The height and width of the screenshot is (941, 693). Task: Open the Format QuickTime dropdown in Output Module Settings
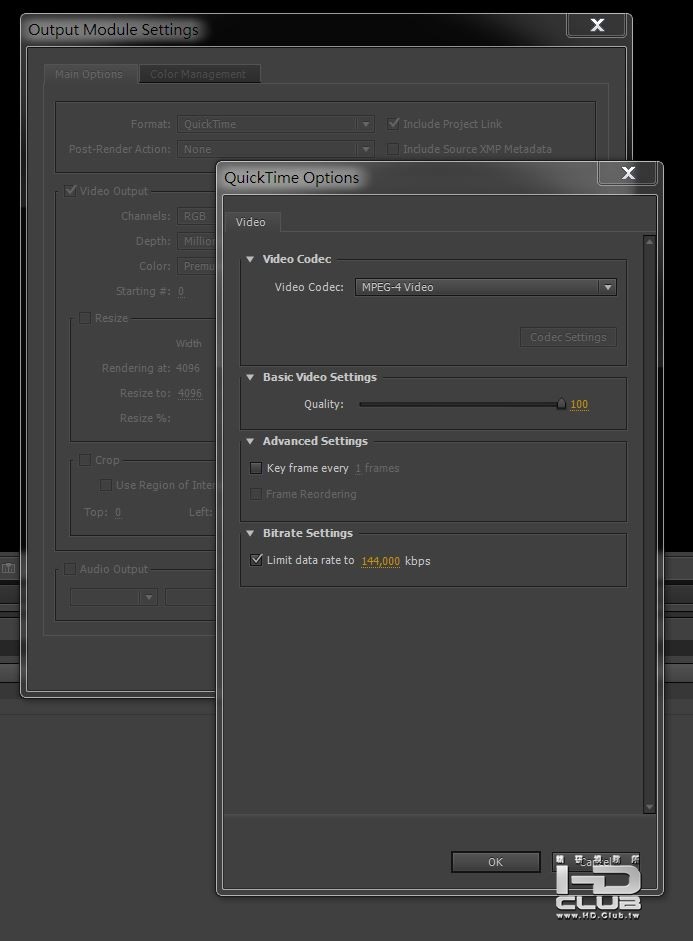[x=275, y=124]
